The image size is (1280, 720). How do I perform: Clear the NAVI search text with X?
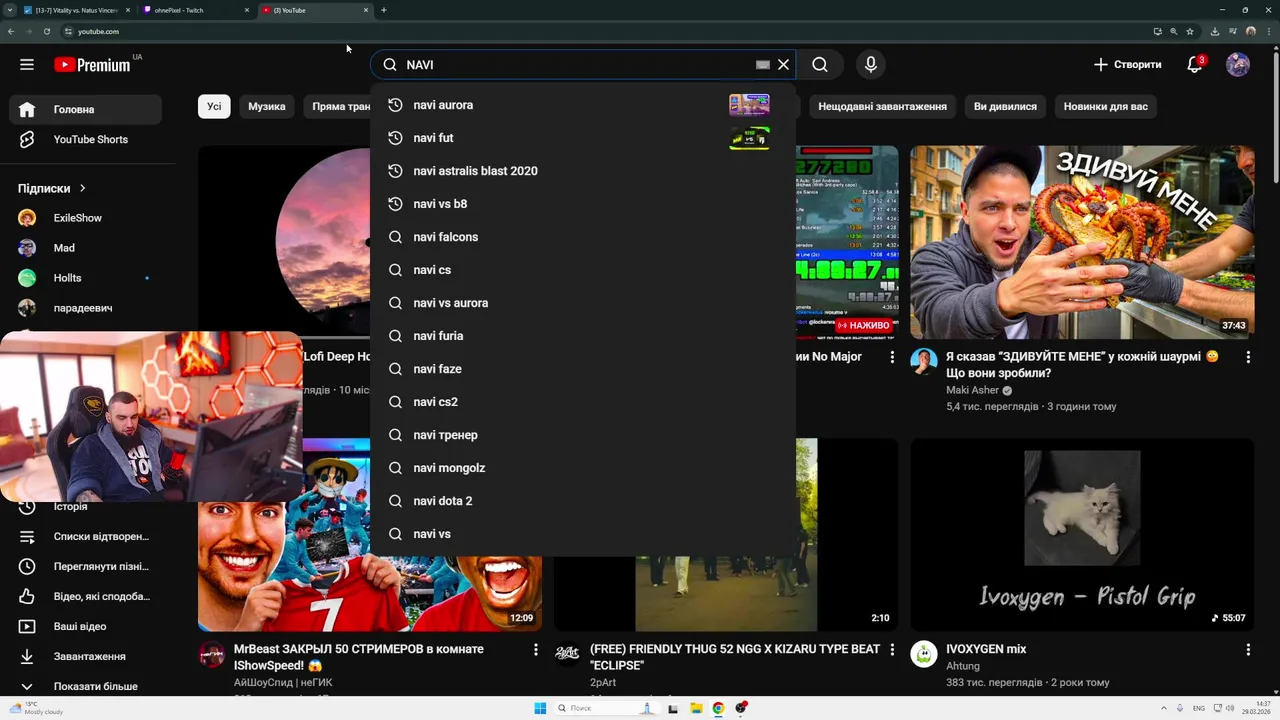(x=784, y=65)
